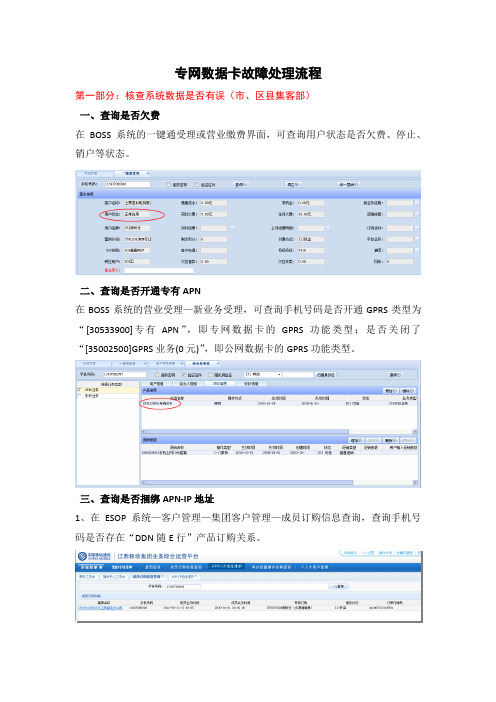
Task: Open the picker button on the second right-column field of the first BOSS form
Action: pyautogui.click(x=416, y=214)
